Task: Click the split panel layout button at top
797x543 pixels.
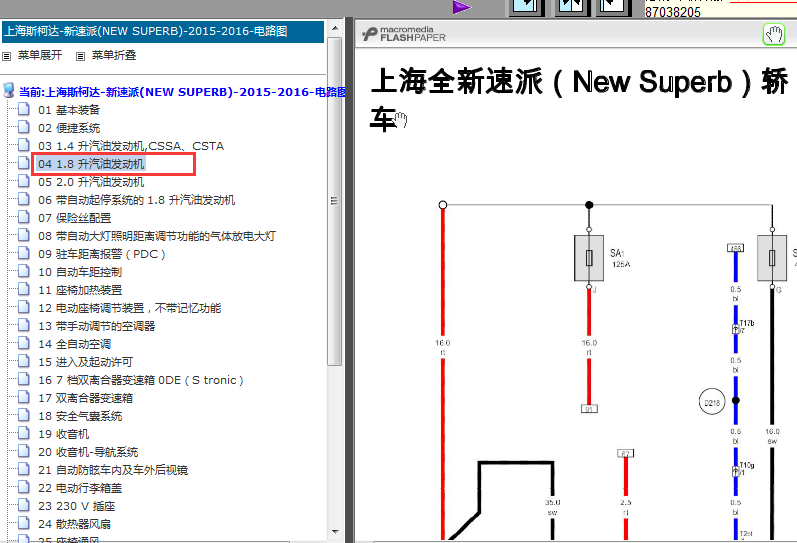Action: (x=571, y=7)
